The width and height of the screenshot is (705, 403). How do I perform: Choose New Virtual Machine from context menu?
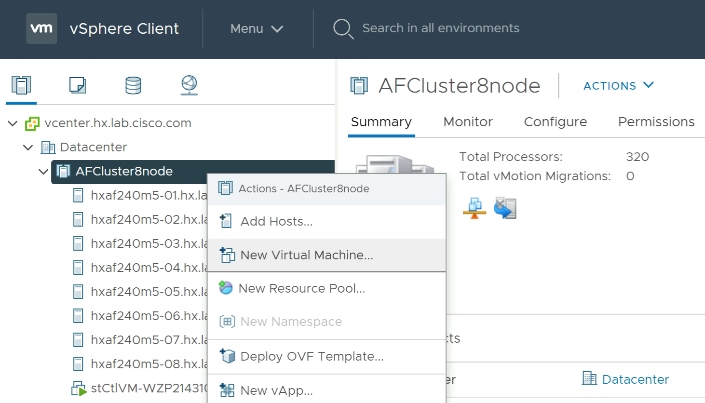pos(327,255)
